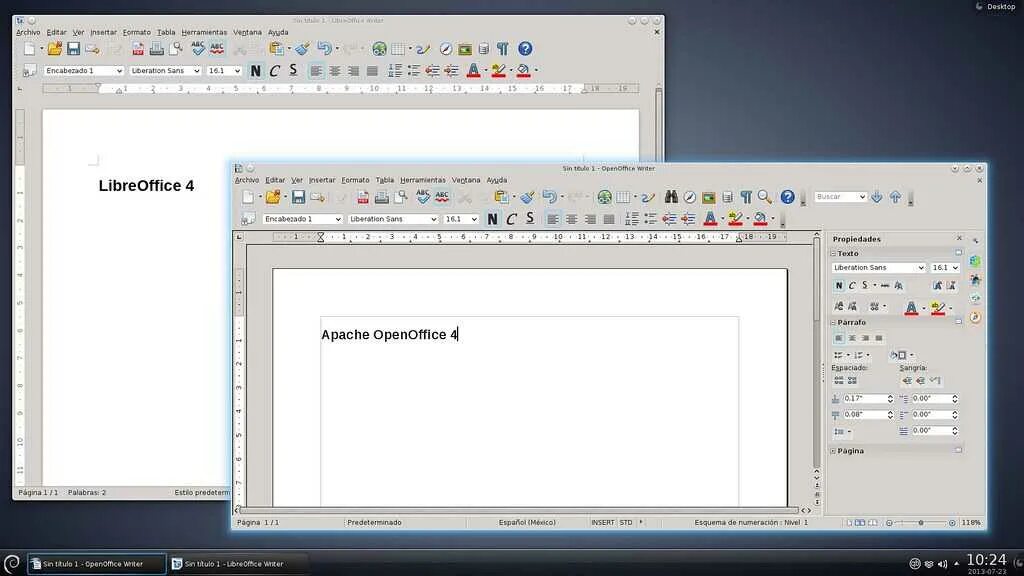Image resolution: width=1024 pixels, height=576 pixels.
Task: Click INSERT mode in OpenOffice status bar
Action: tap(602, 522)
